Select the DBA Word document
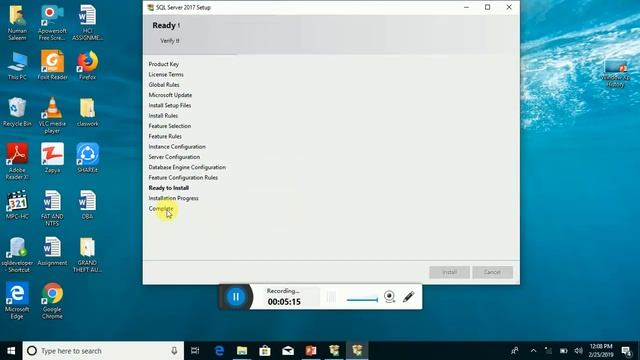The image size is (640, 360). click(x=87, y=205)
